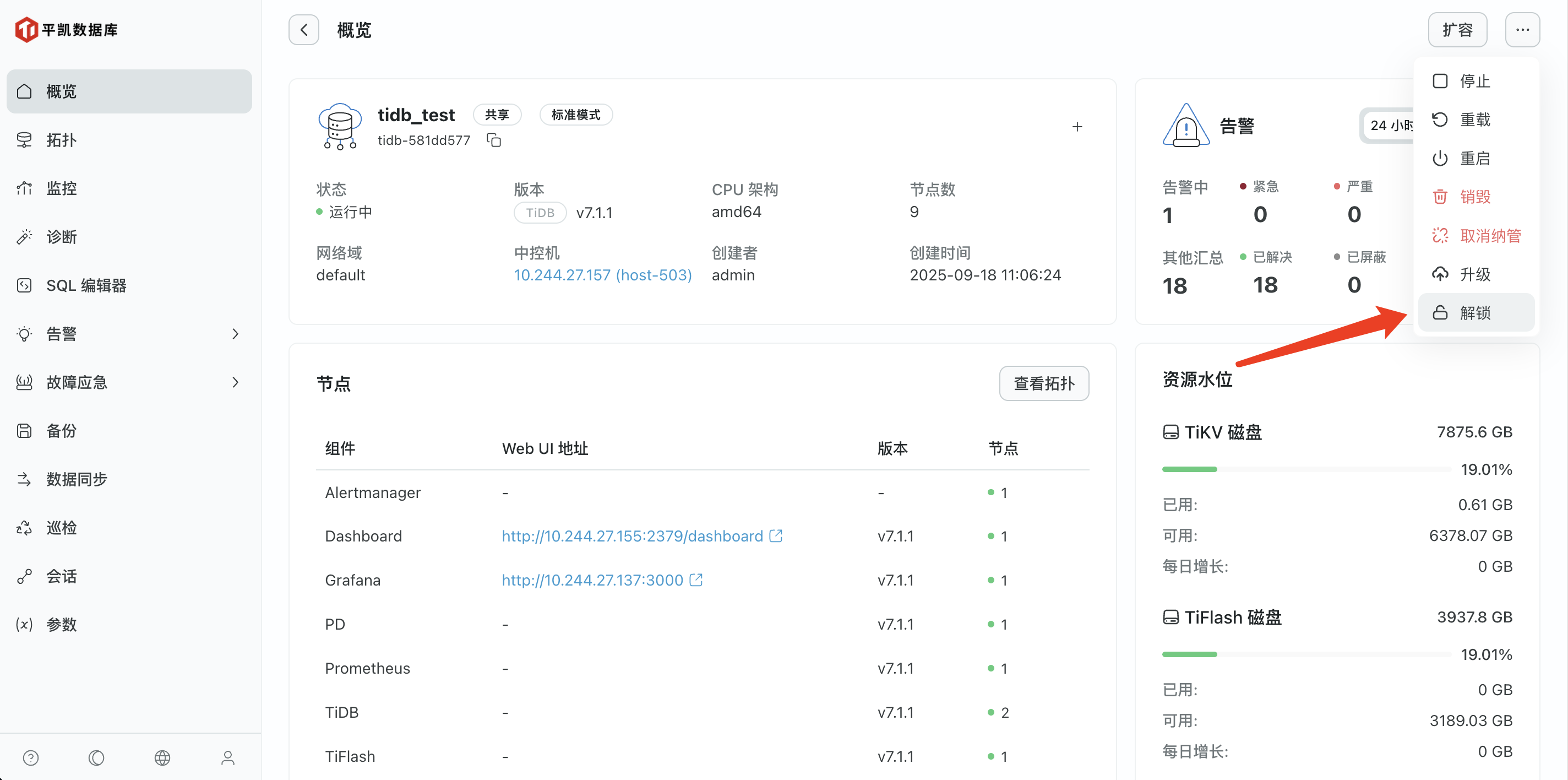The image size is (1568, 780).
Task: Open SQL 编辑器 in the sidebar
Action: [86, 285]
